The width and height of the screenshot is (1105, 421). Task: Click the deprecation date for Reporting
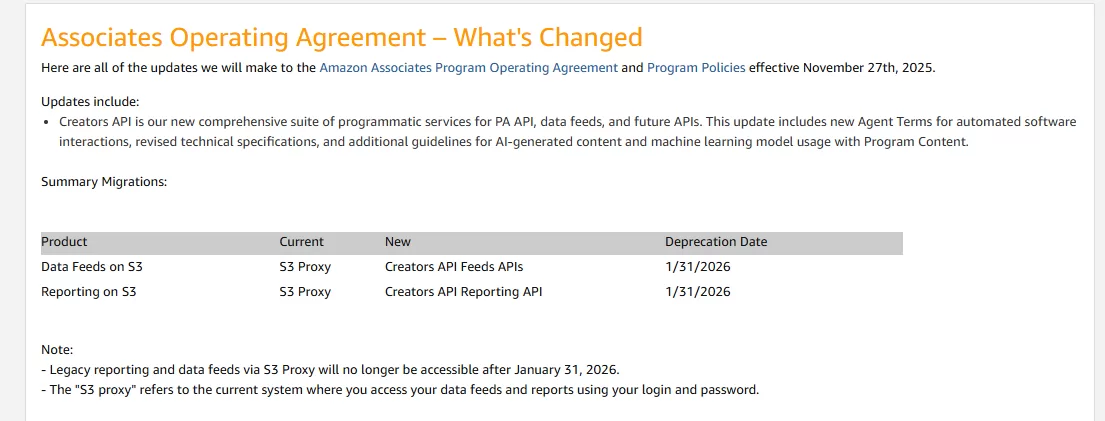point(697,292)
